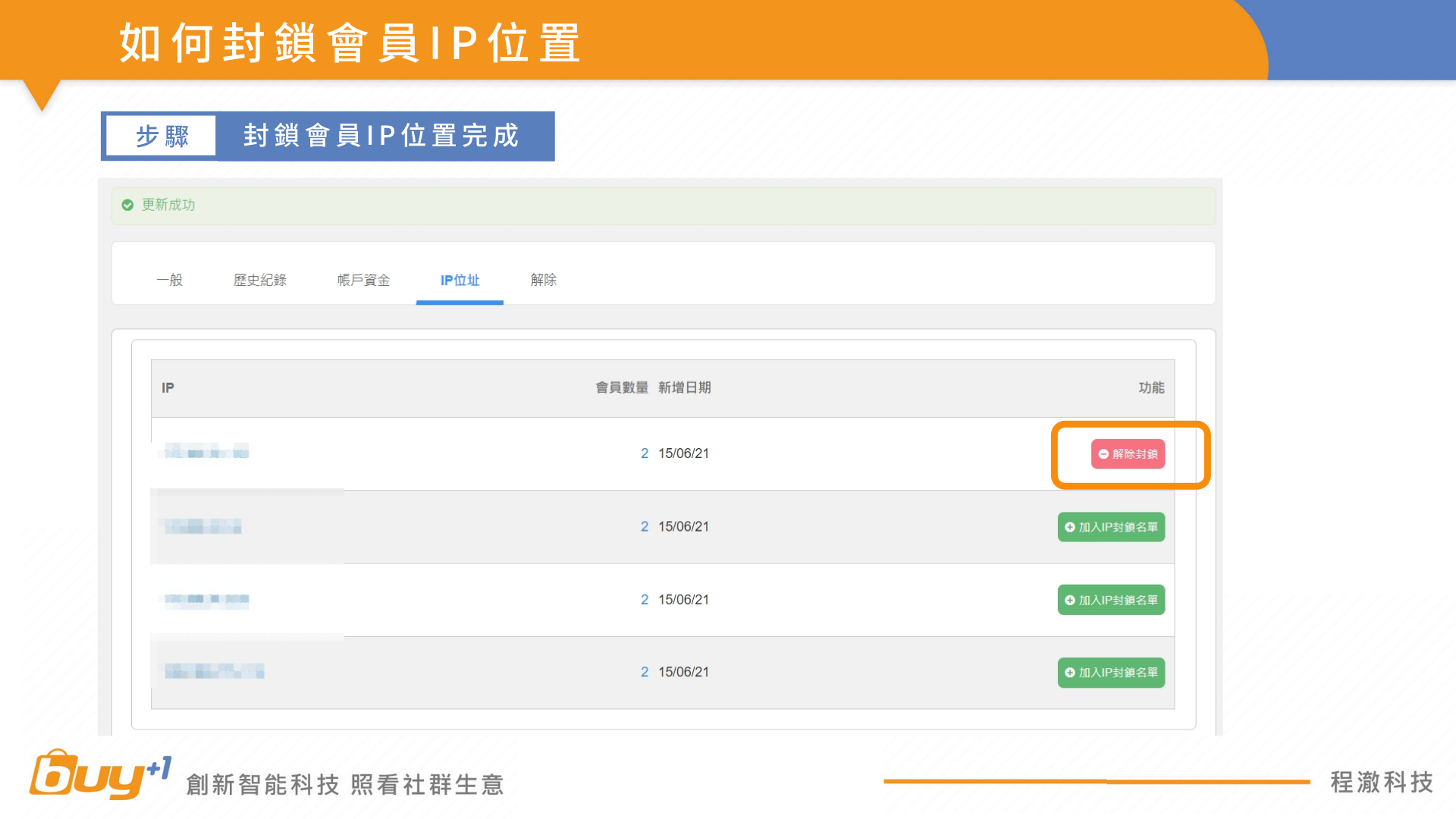The width and height of the screenshot is (1456, 819).
Task: Click plus icon in third row block button
Action: pyautogui.click(x=1069, y=600)
